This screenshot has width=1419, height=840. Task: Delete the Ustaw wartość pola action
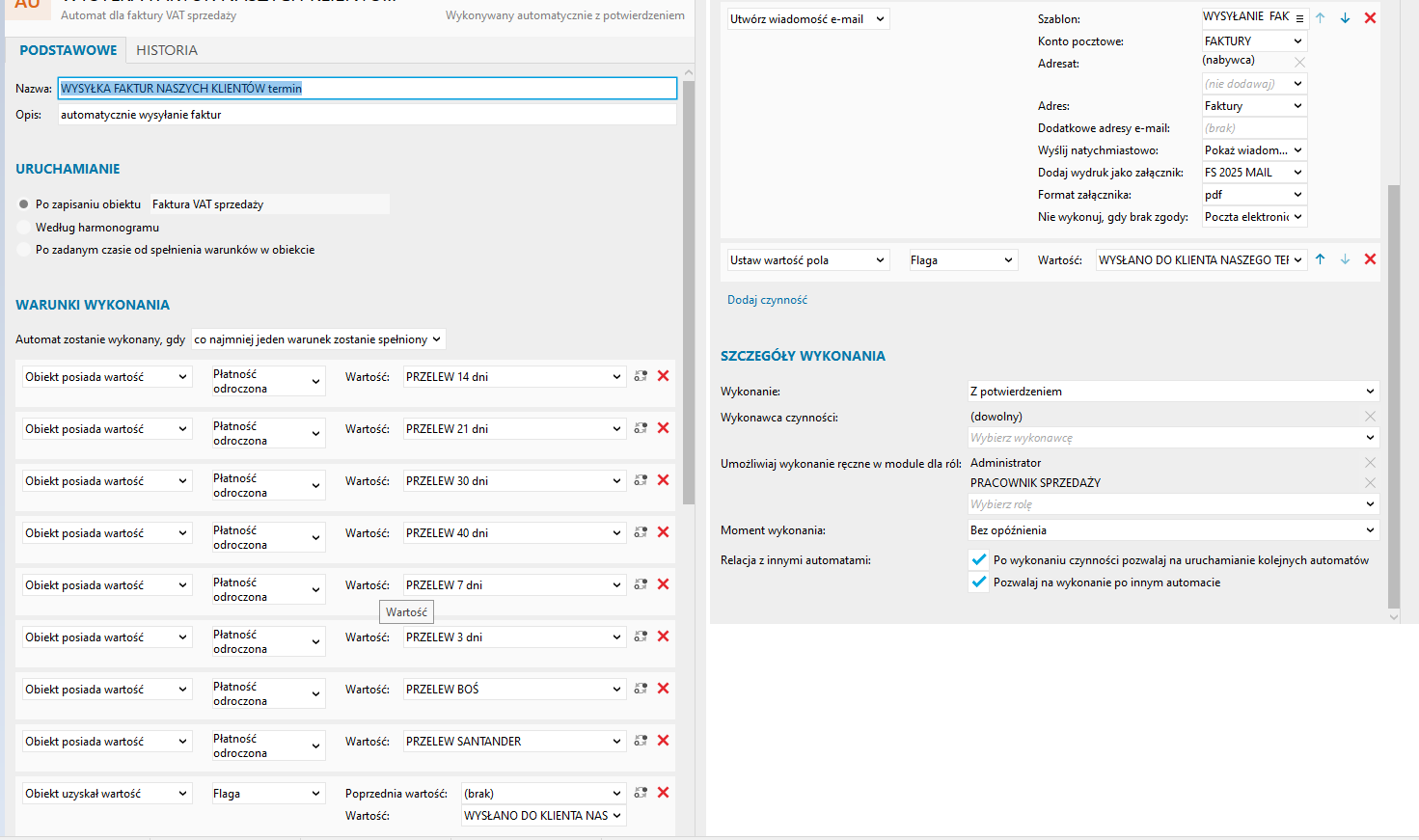[1370, 259]
